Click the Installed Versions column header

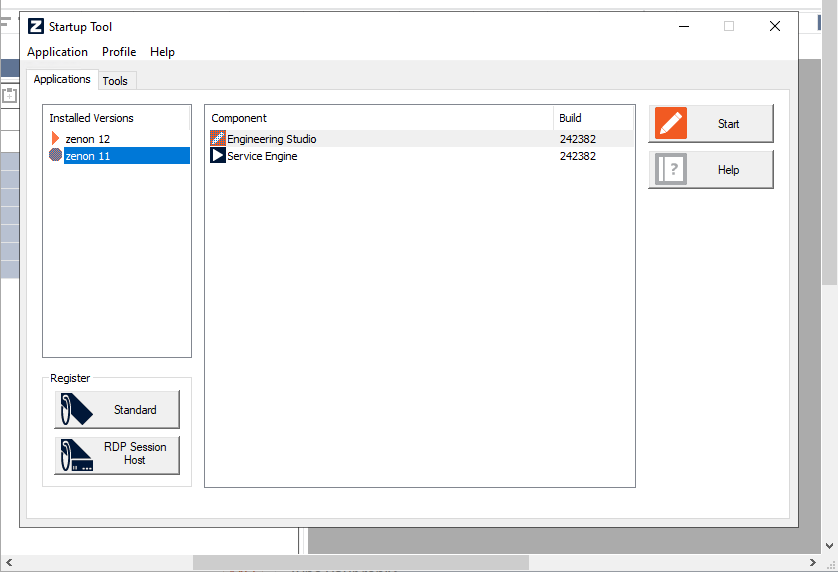117,118
